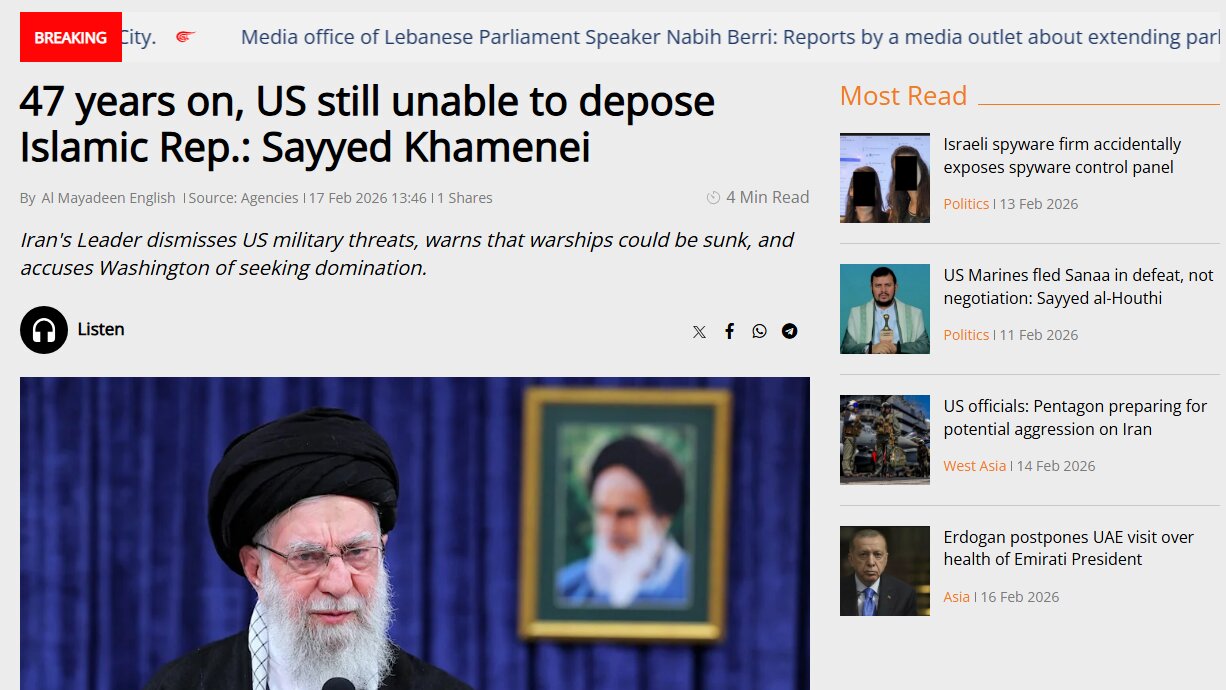Click the clock icon beside 4 Min Read
The image size is (1226, 690).
click(713, 198)
